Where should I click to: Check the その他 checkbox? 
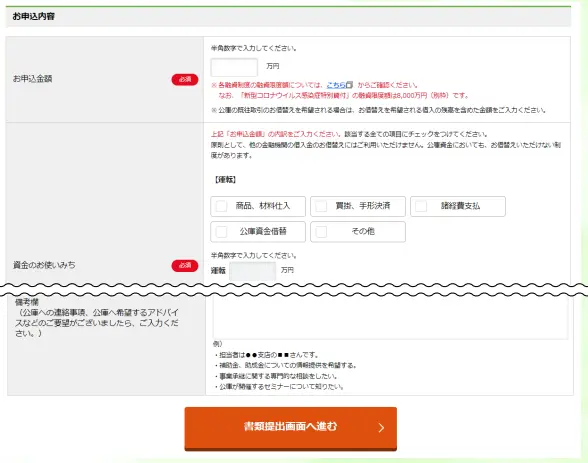click(321, 232)
